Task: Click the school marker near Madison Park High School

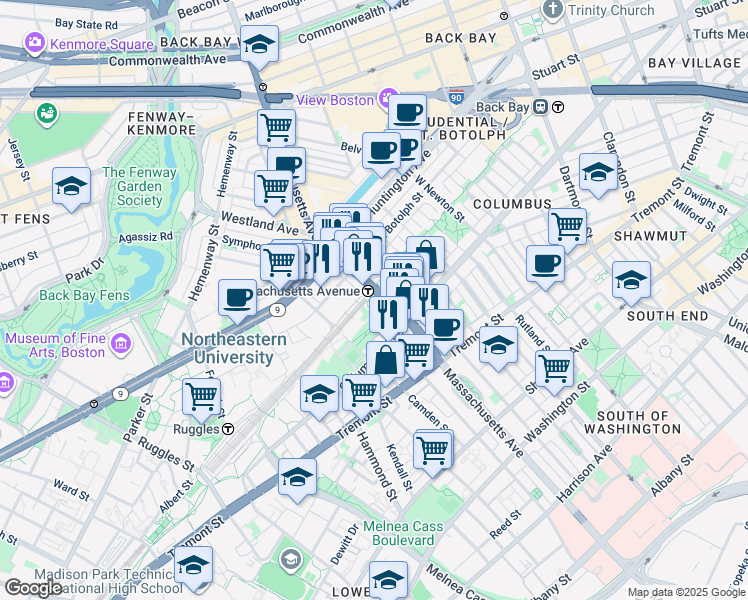Action: 193,566
